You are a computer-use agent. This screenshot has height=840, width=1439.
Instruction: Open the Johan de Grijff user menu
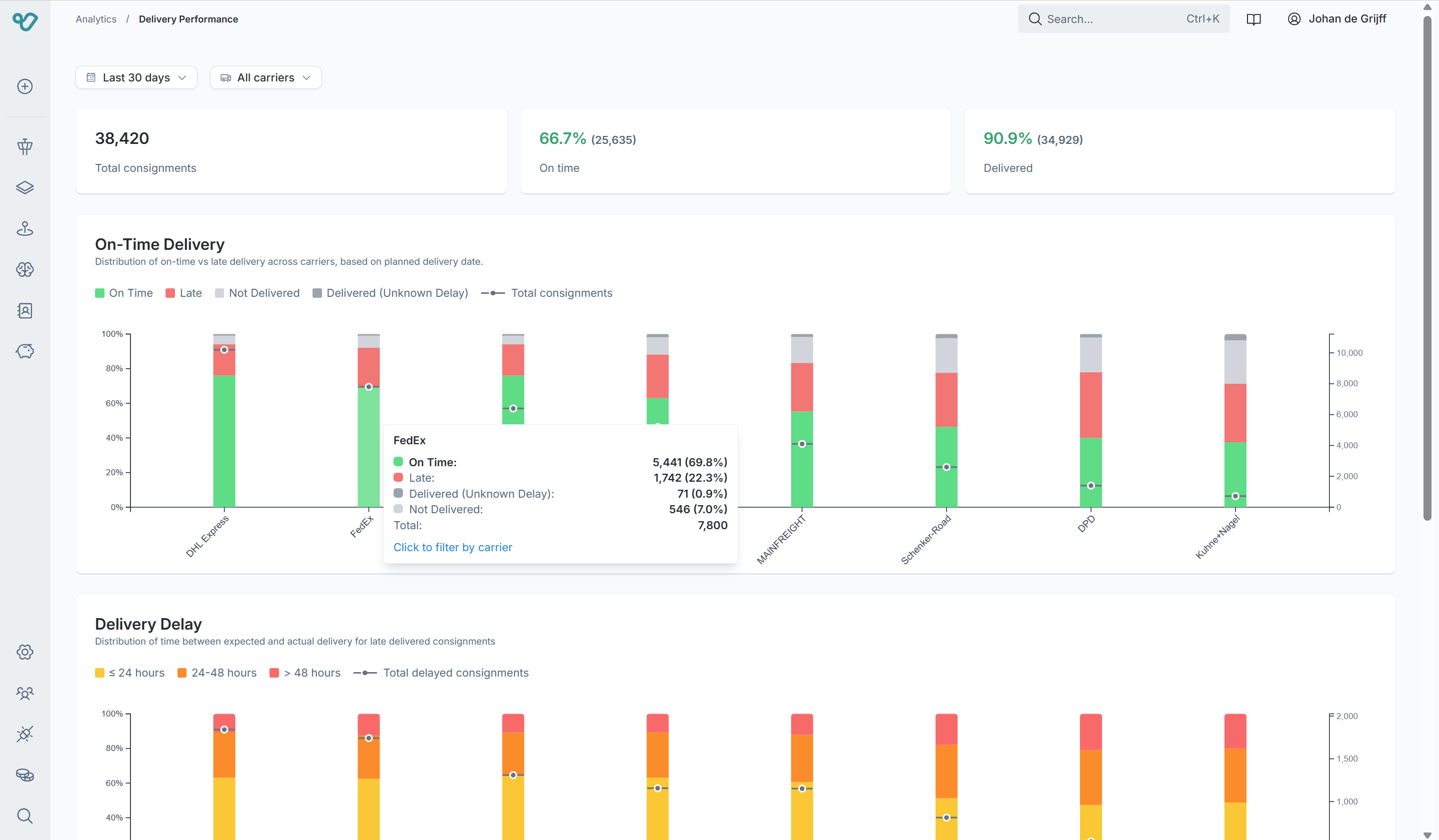pos(1336,19)
